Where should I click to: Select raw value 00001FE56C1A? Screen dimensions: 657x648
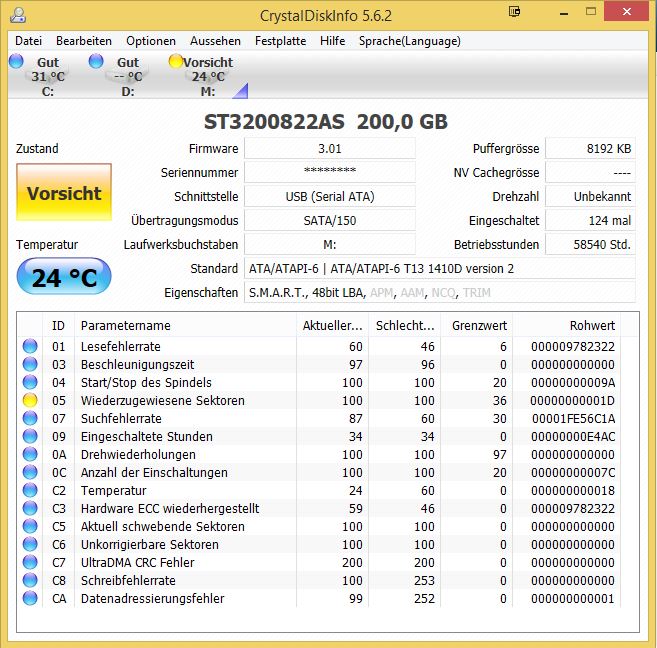574,418
